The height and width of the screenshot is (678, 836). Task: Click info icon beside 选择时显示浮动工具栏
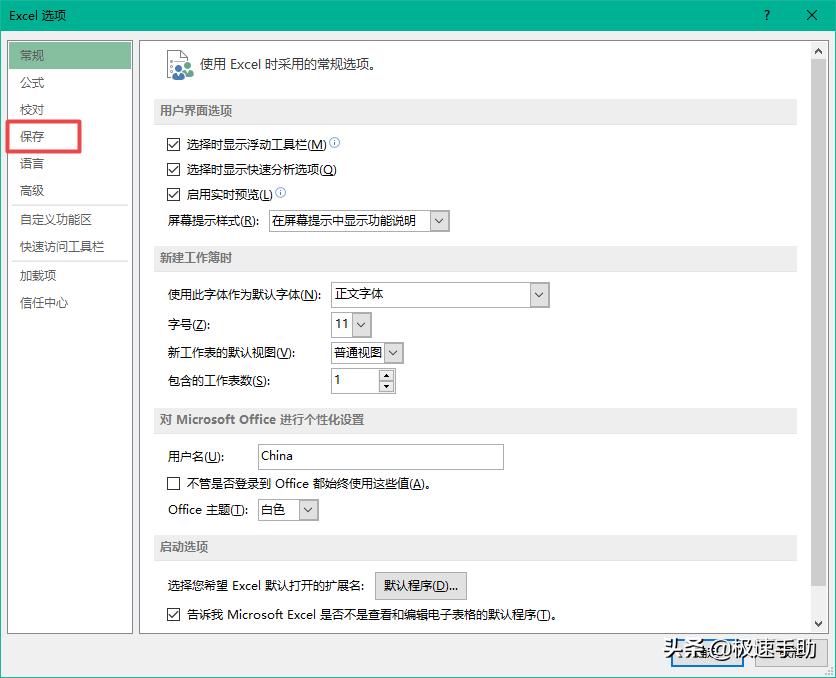(334, 142)
